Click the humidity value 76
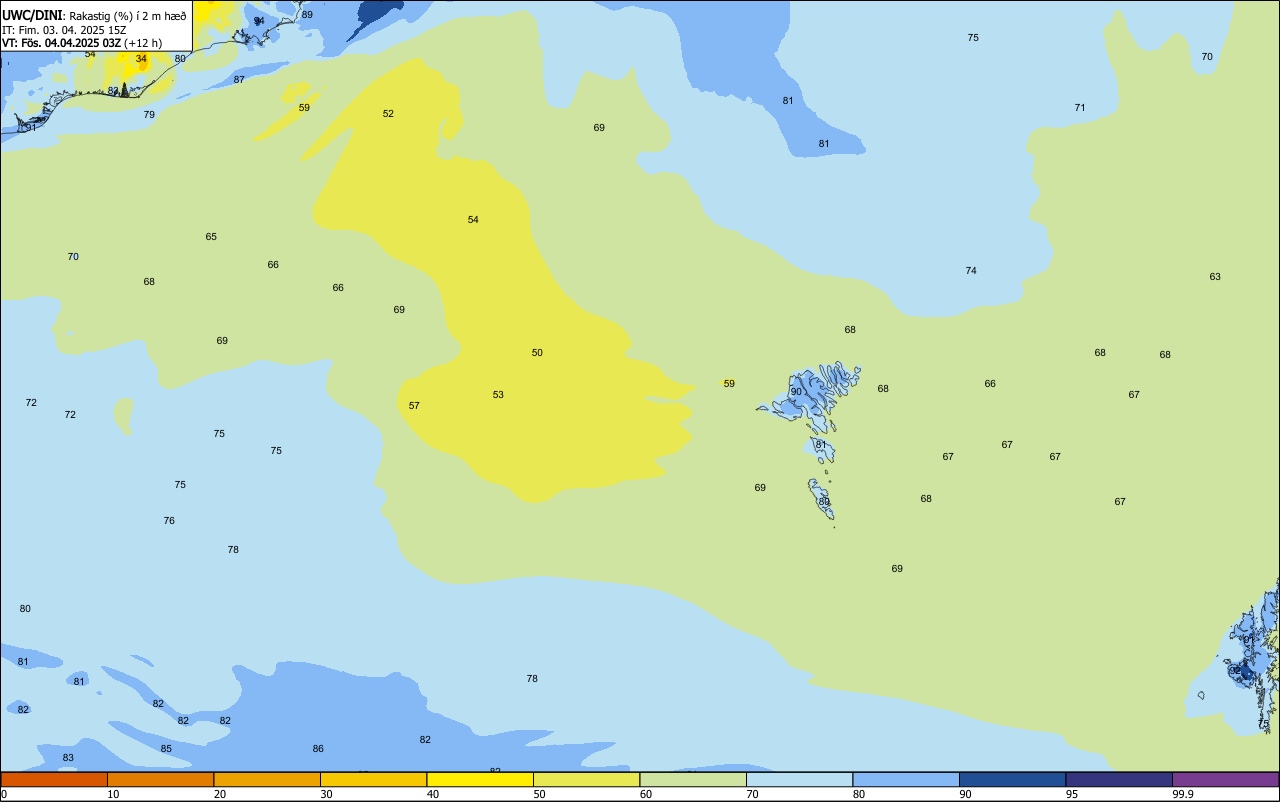1280x802 pixels. click(169, 521)
